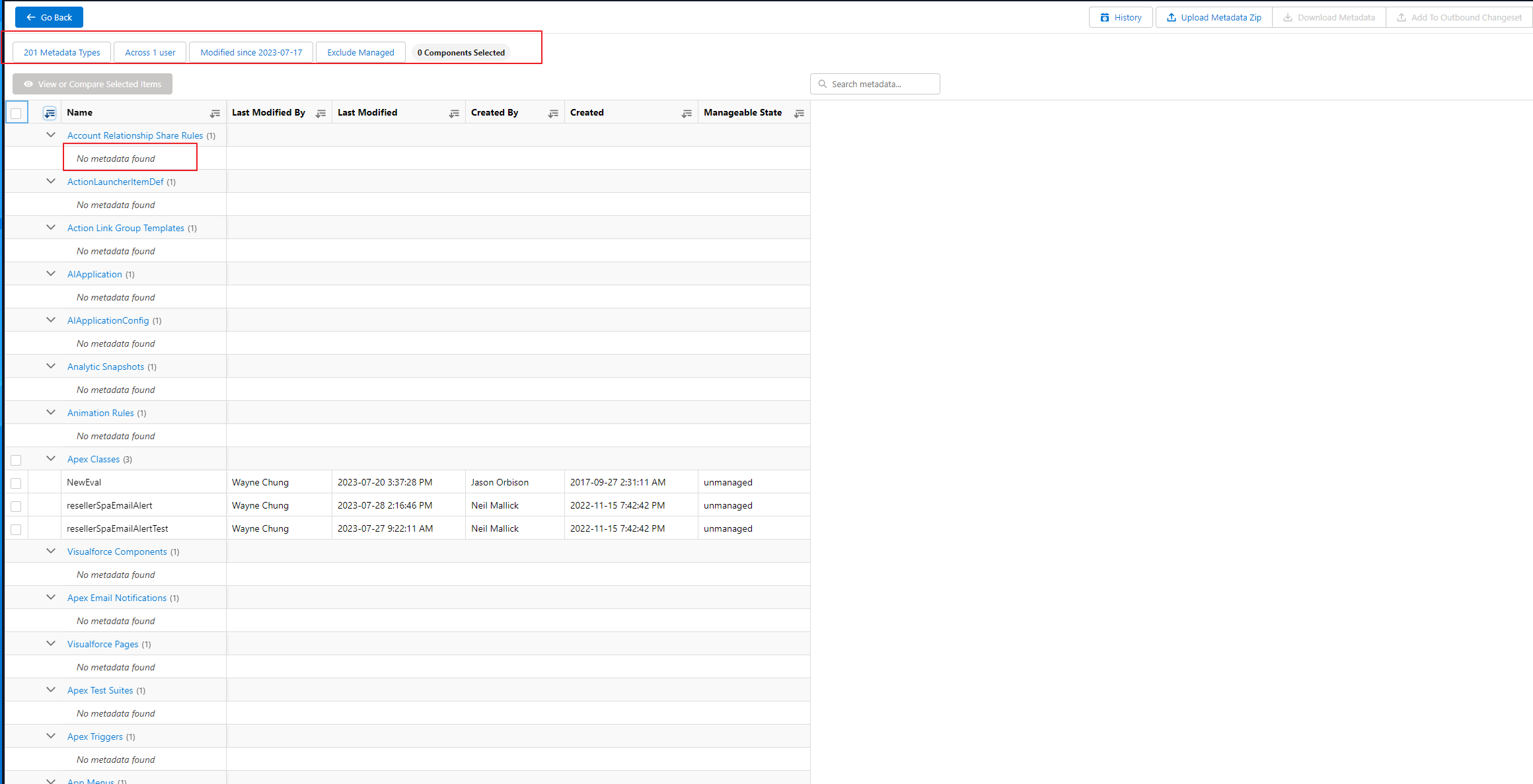Collapse the Visualforce Pages group
This screenshot has height=784, width=1533.
pyautogui.click(x=51, y=643)
